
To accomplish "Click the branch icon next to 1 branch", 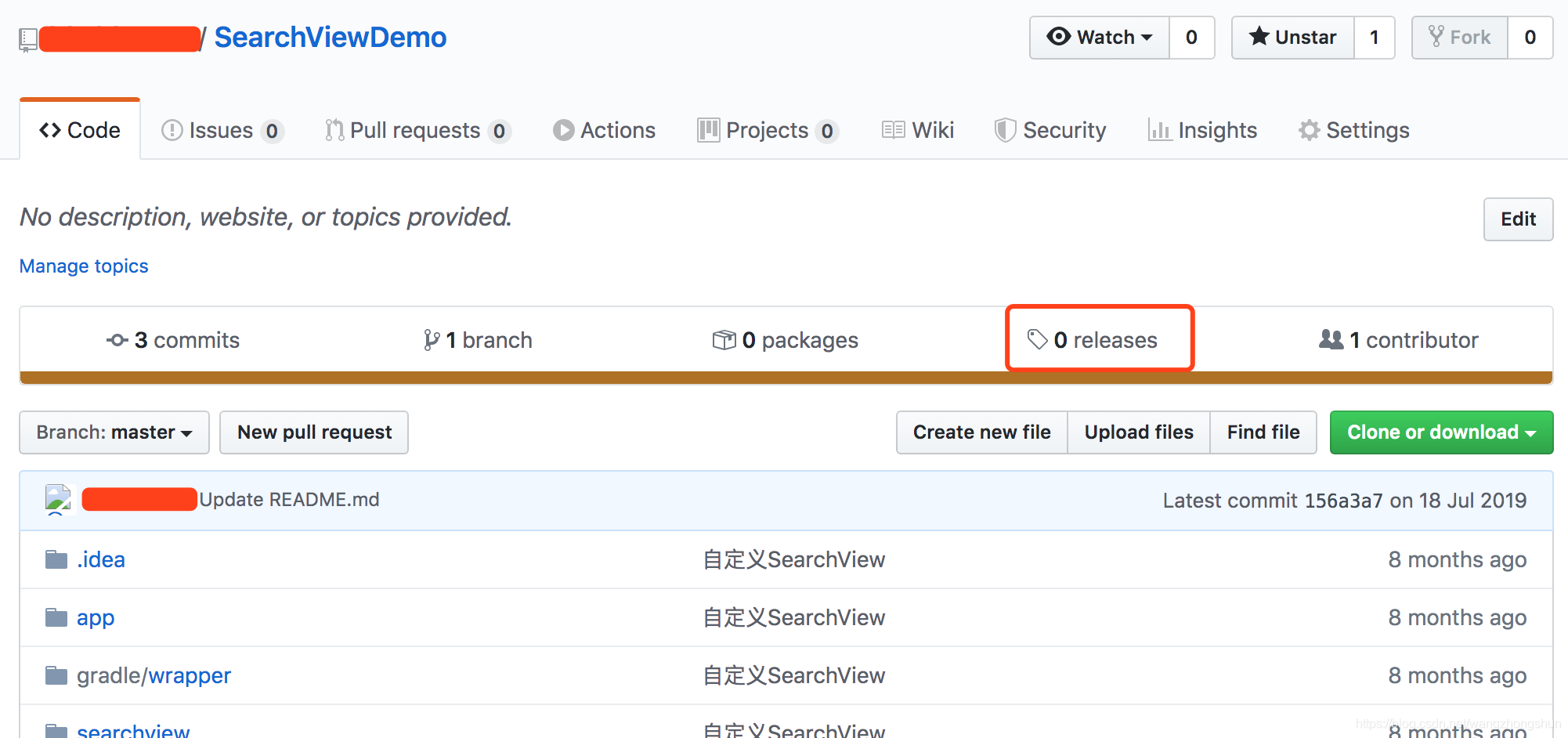I will click(x=432, y=340).
